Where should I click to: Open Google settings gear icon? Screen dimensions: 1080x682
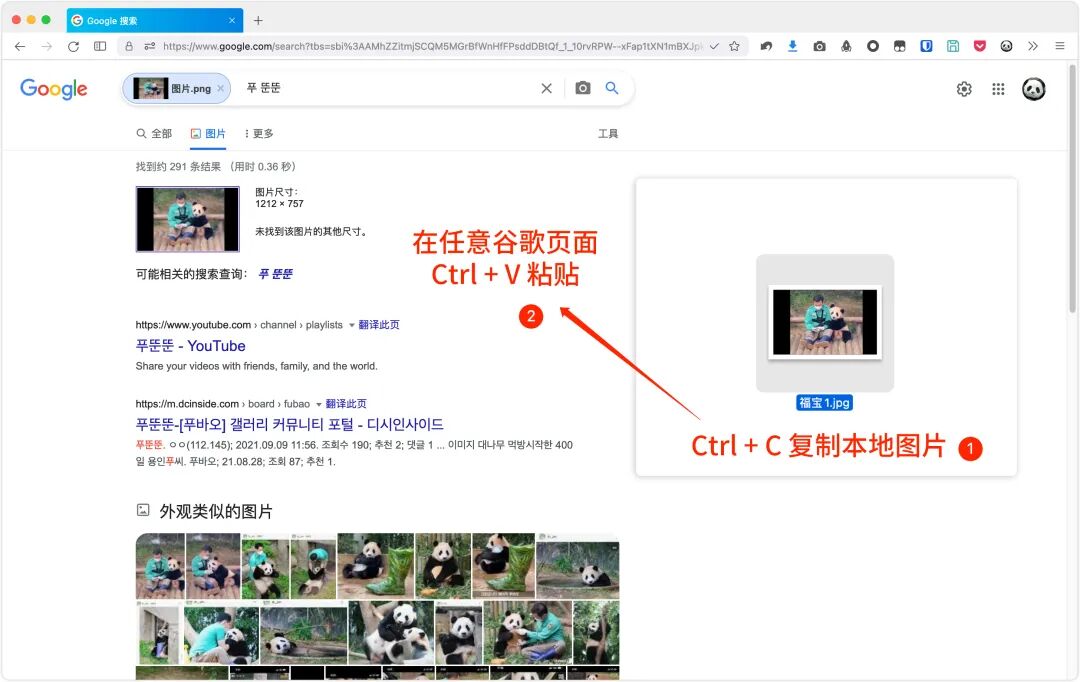964,89
